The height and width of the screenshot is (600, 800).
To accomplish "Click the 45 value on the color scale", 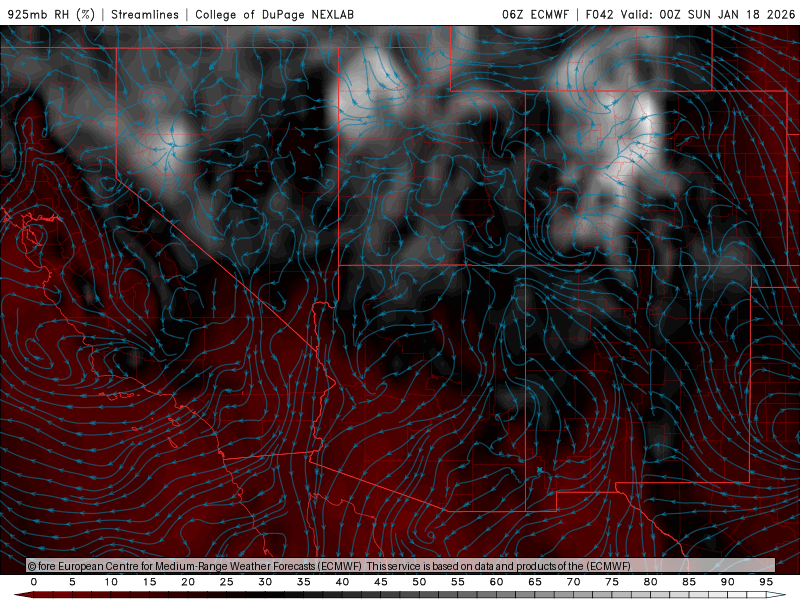I will 381,582.
